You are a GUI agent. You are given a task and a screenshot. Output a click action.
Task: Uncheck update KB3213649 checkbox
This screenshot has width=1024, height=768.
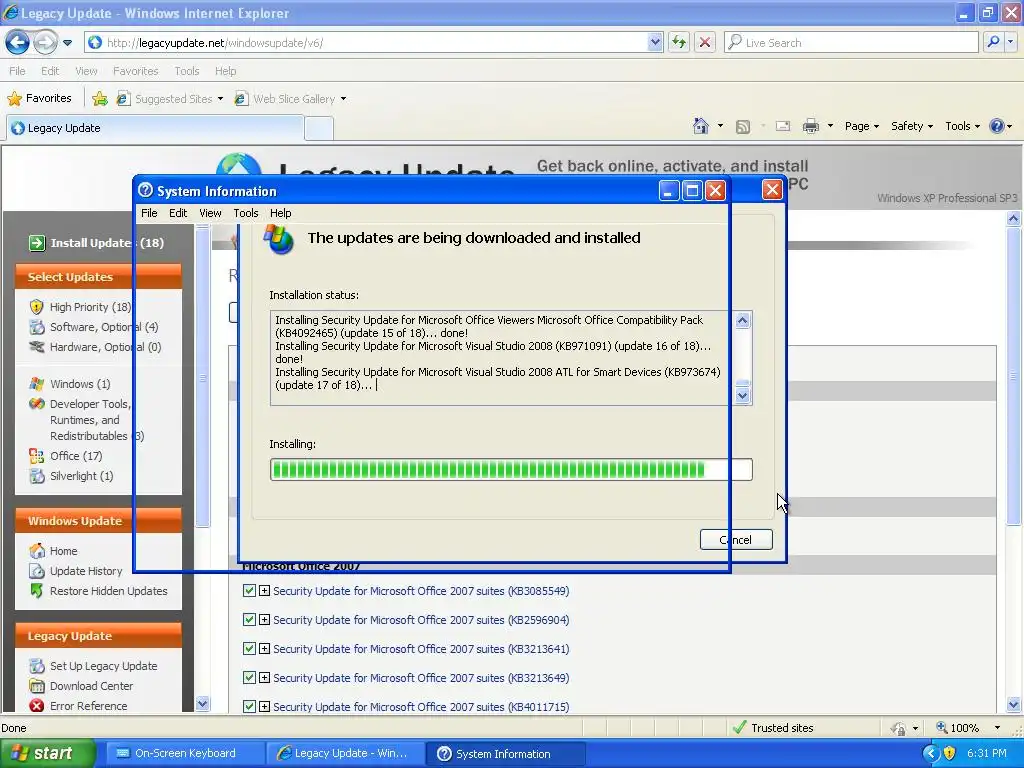(249, 678)
